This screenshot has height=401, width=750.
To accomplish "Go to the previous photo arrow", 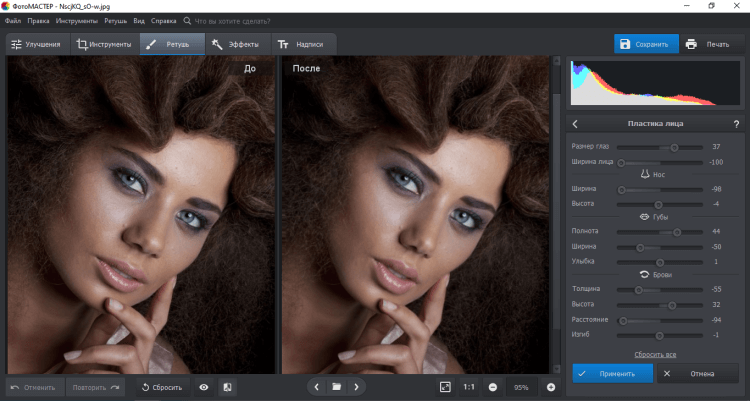I will tap(316, 387).
